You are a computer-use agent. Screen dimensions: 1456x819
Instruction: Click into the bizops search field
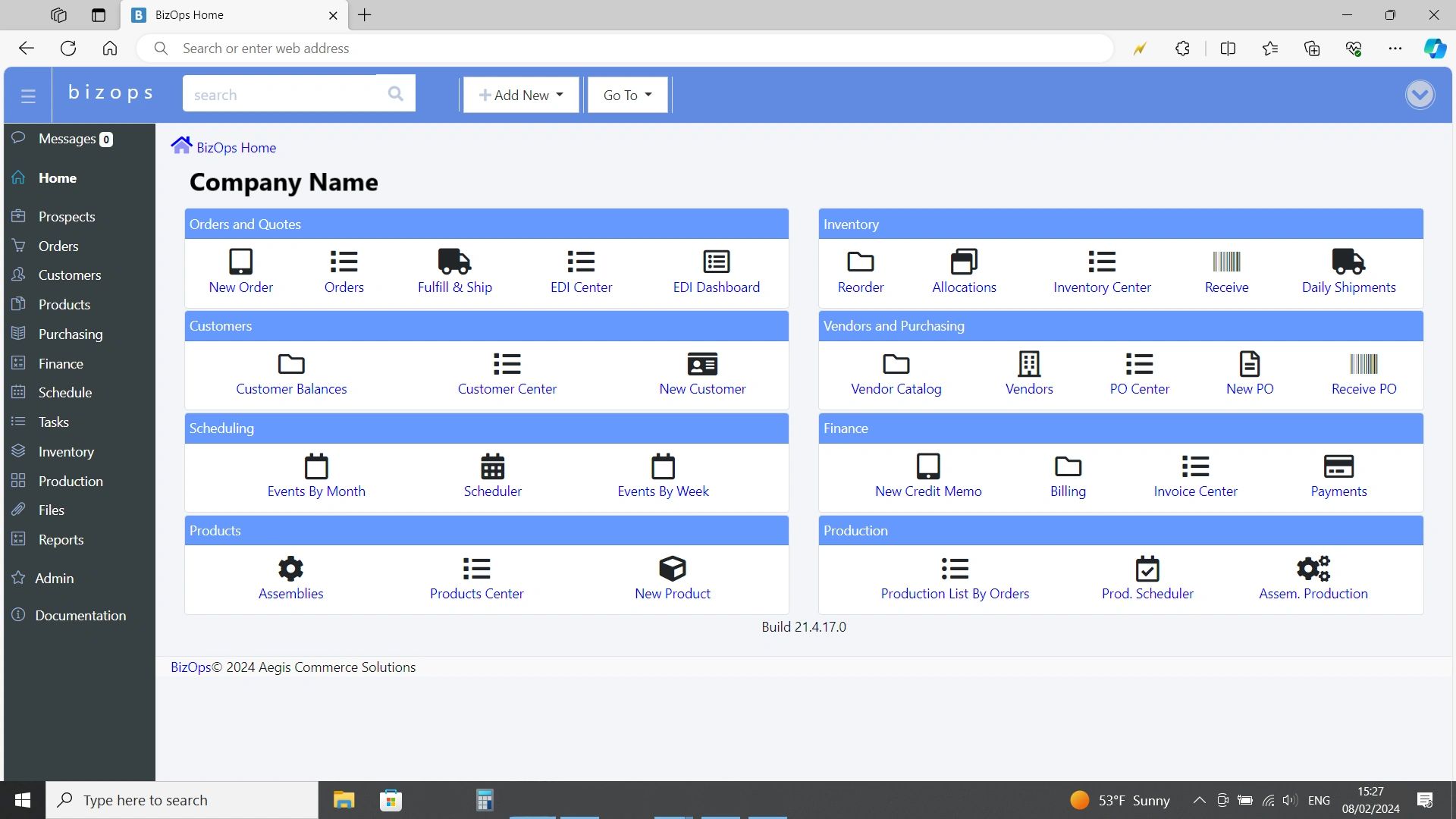click(x=284, y=95)
